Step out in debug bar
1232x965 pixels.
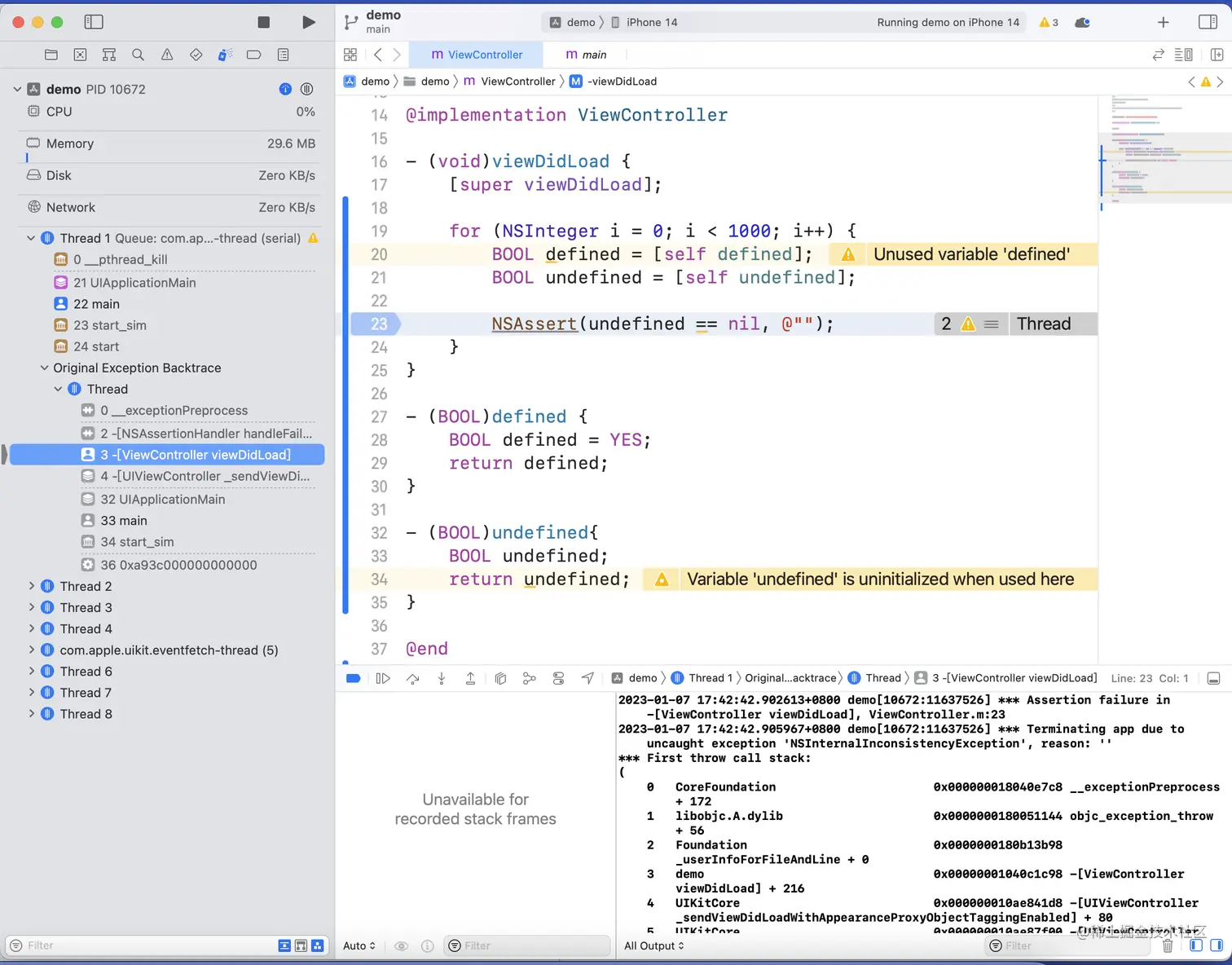[x=470, y=678]
